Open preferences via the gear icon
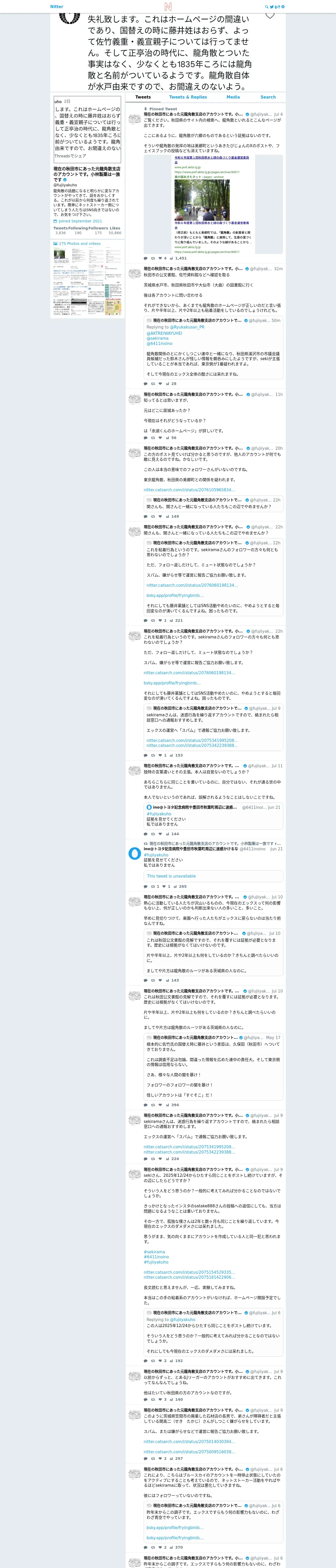 point(283,7)
